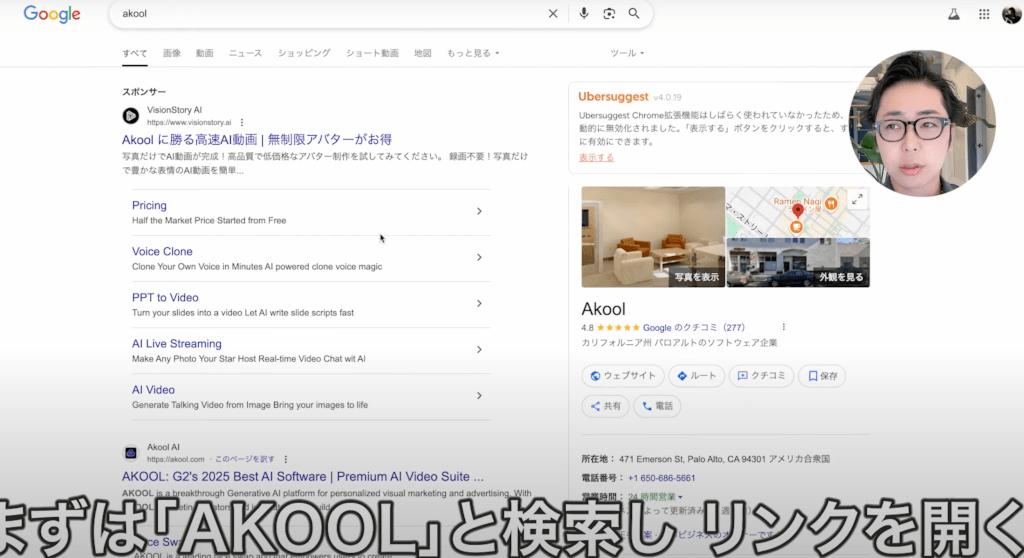The image size is (1024, 558).
Task: Open the Voice Clone sitelink
Action: pos(162,252)
